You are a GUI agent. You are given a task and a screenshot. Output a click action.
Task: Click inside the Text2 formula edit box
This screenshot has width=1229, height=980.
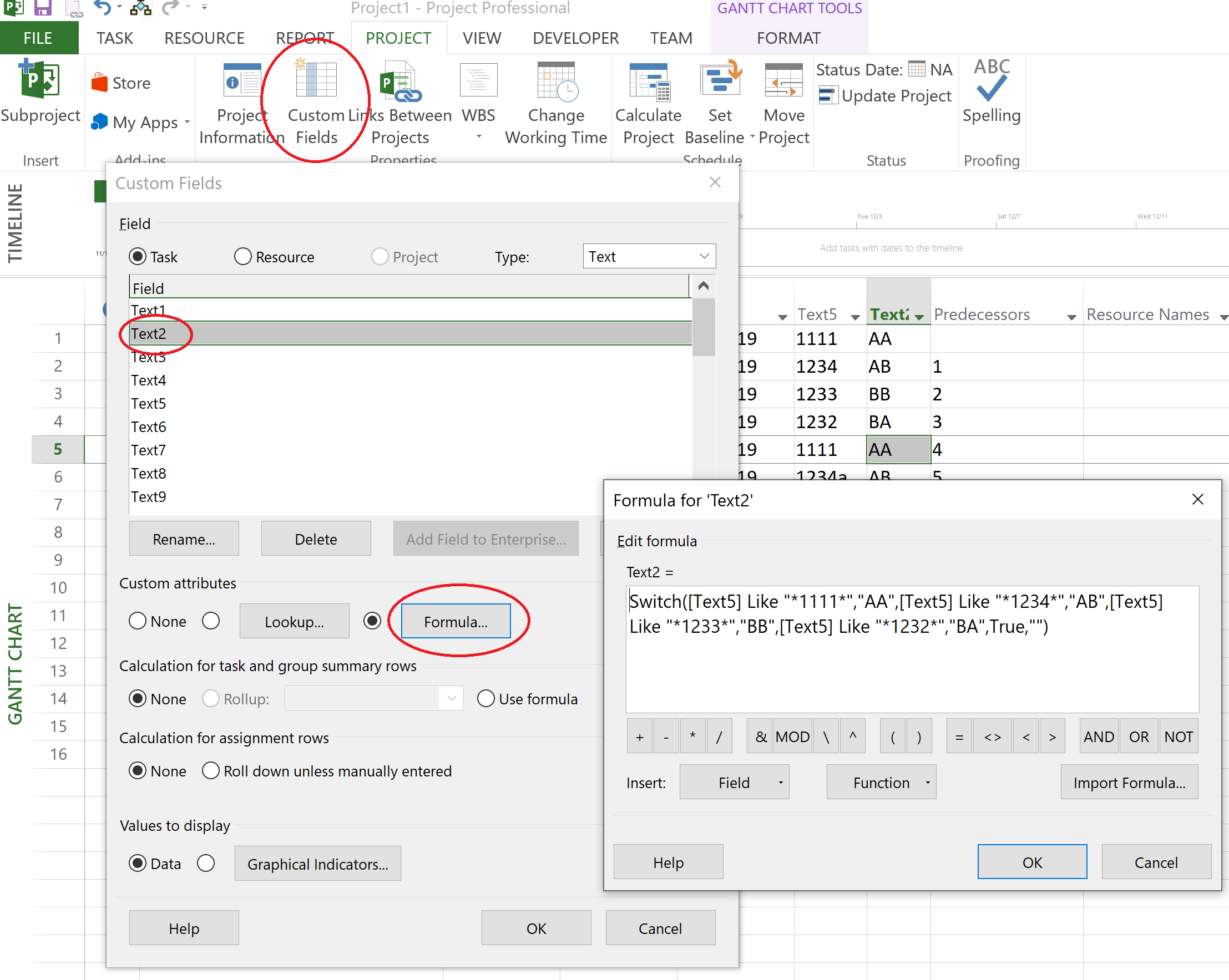(912, 667)
